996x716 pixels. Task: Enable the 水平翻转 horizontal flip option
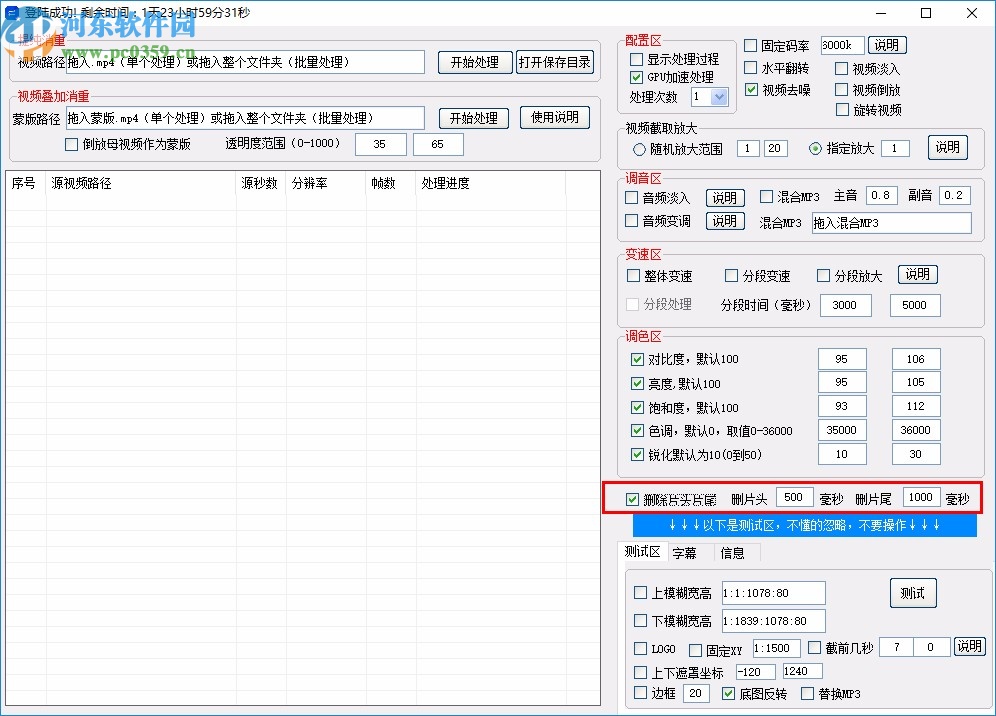(x=751, y=68)
